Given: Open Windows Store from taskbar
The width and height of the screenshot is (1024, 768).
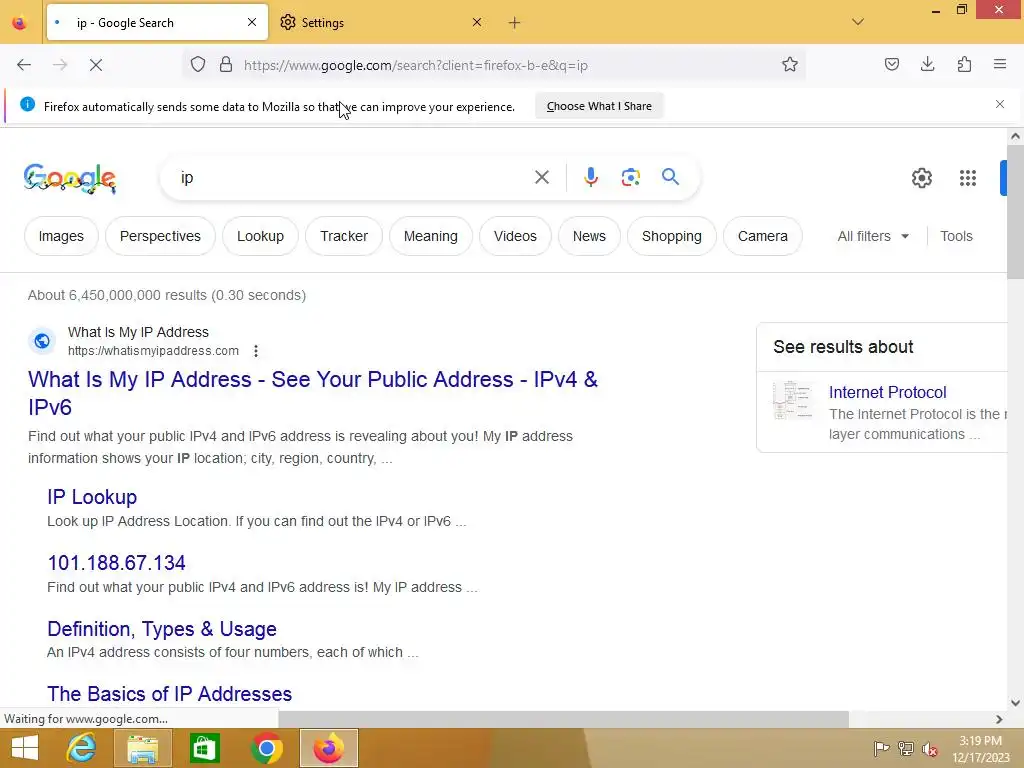Looking at the screenshot, I should coord(204,748).
